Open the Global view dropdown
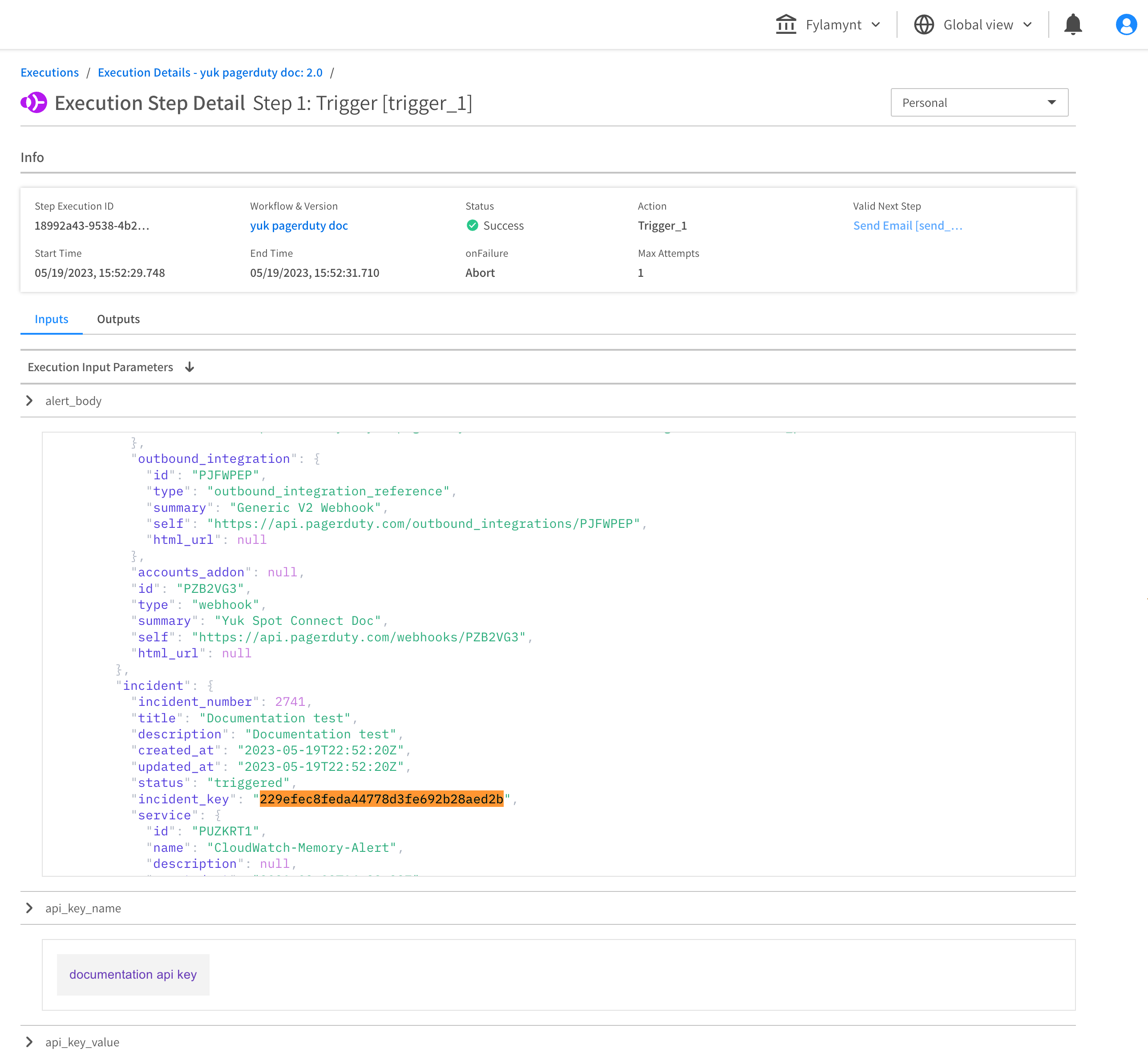 [978, 24]
